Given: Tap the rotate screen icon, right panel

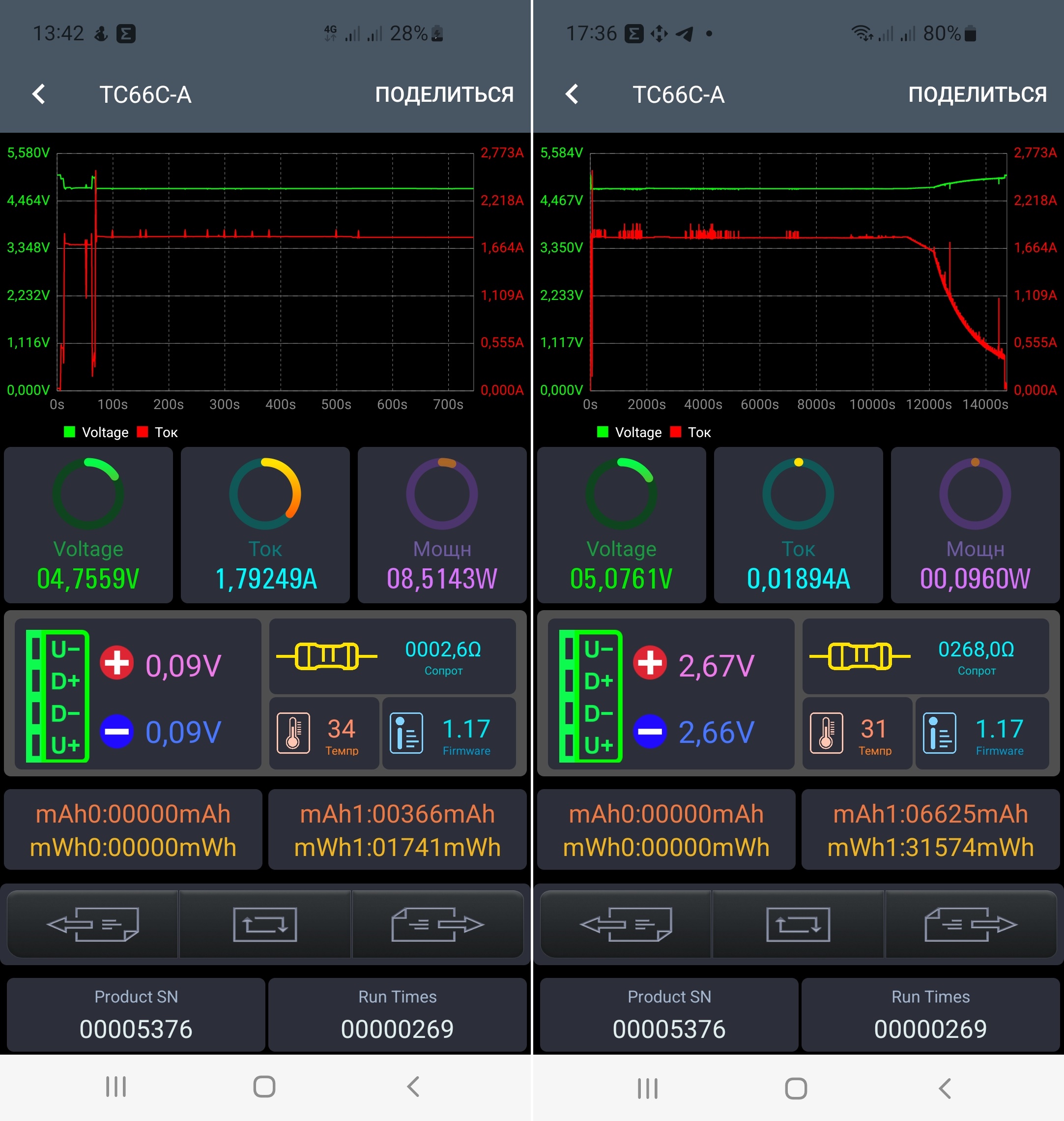Looking at the screenshot, I should (x=798, y=925).
